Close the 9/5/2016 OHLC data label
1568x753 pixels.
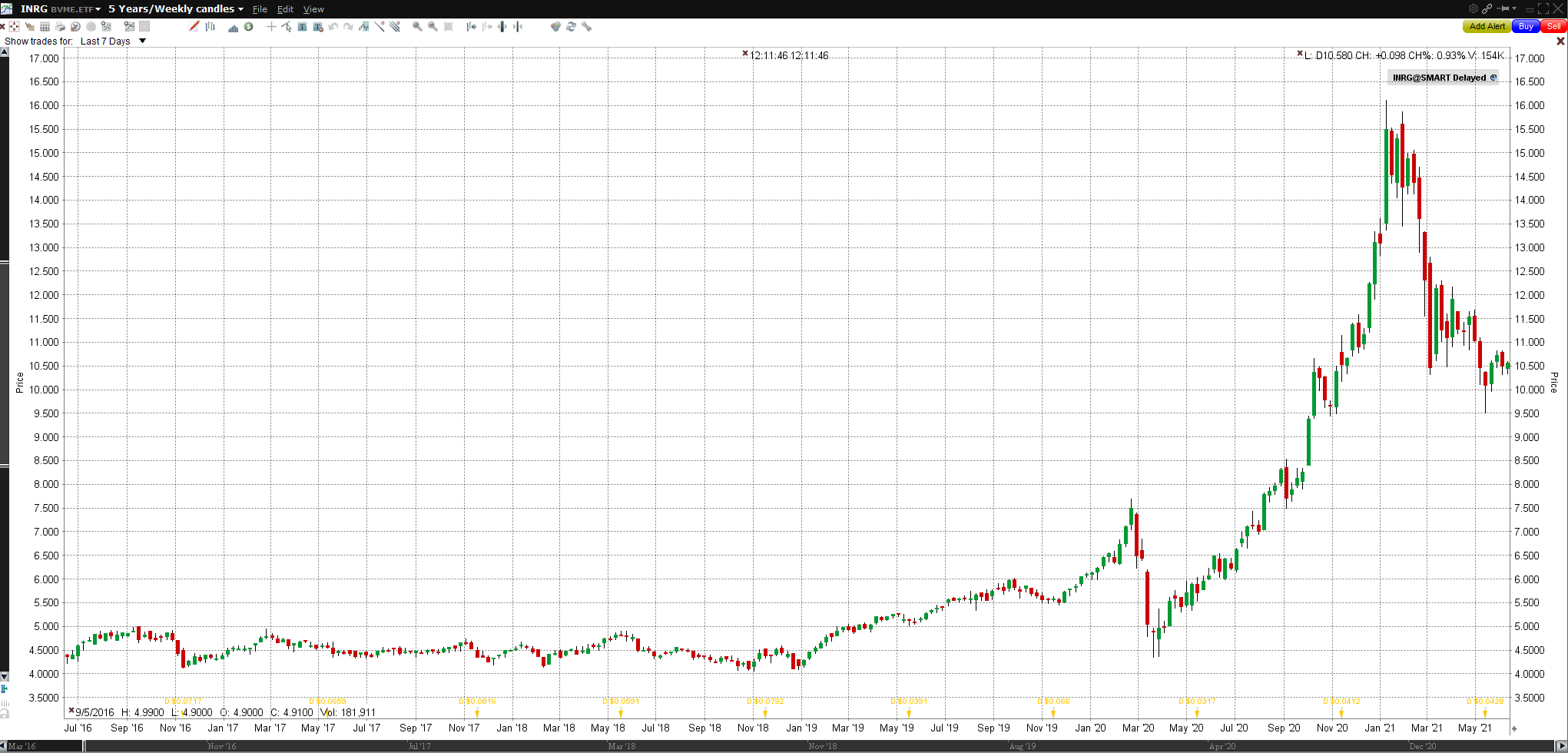(71, 711)
